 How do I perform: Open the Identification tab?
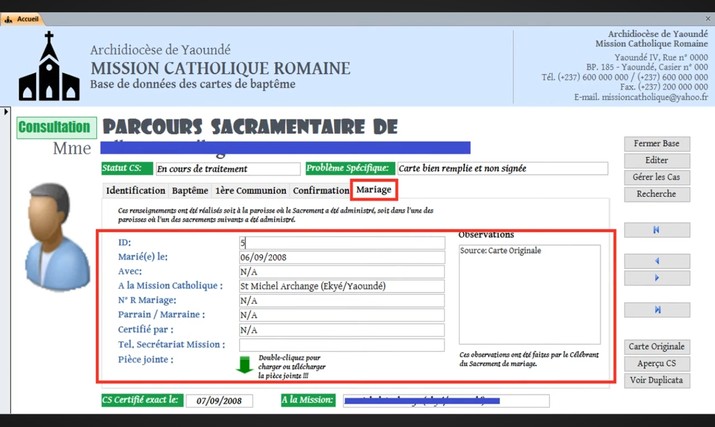click(135, 190)
